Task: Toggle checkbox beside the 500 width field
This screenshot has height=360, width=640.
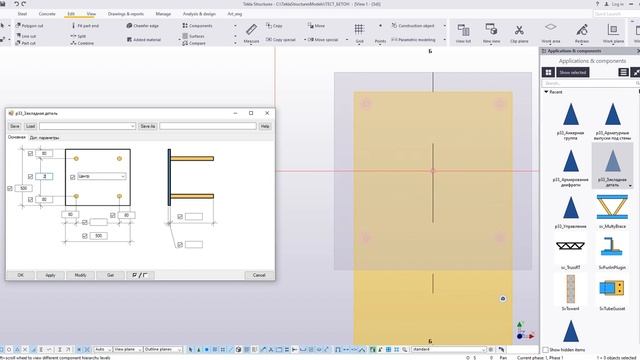Action: 84,236
